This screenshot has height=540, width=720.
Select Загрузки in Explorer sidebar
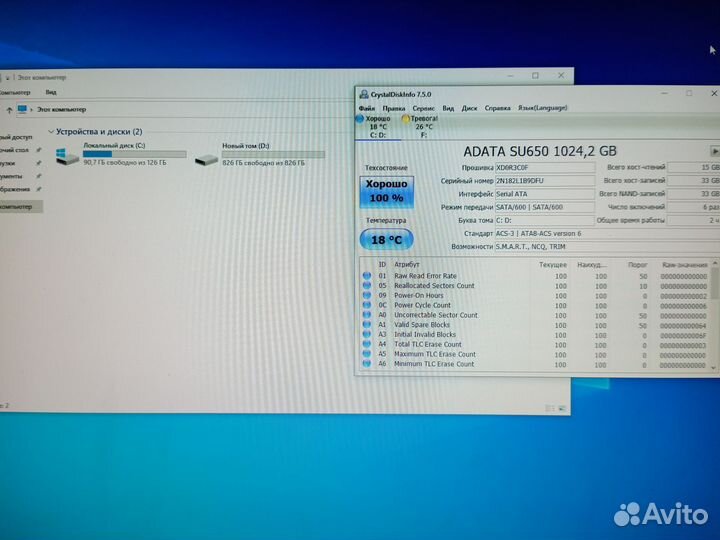click(8, 163)
